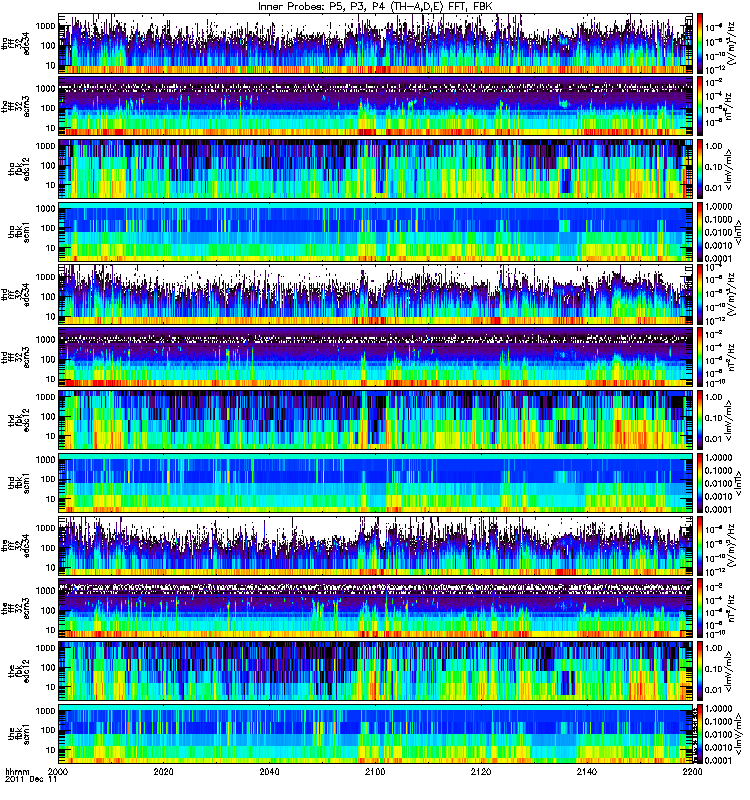Click the 'nT²/Hz' unit label of tha scm3
The height and width of the screenshot is (800, 750).
pyautogui.click(x=729, y=107)
